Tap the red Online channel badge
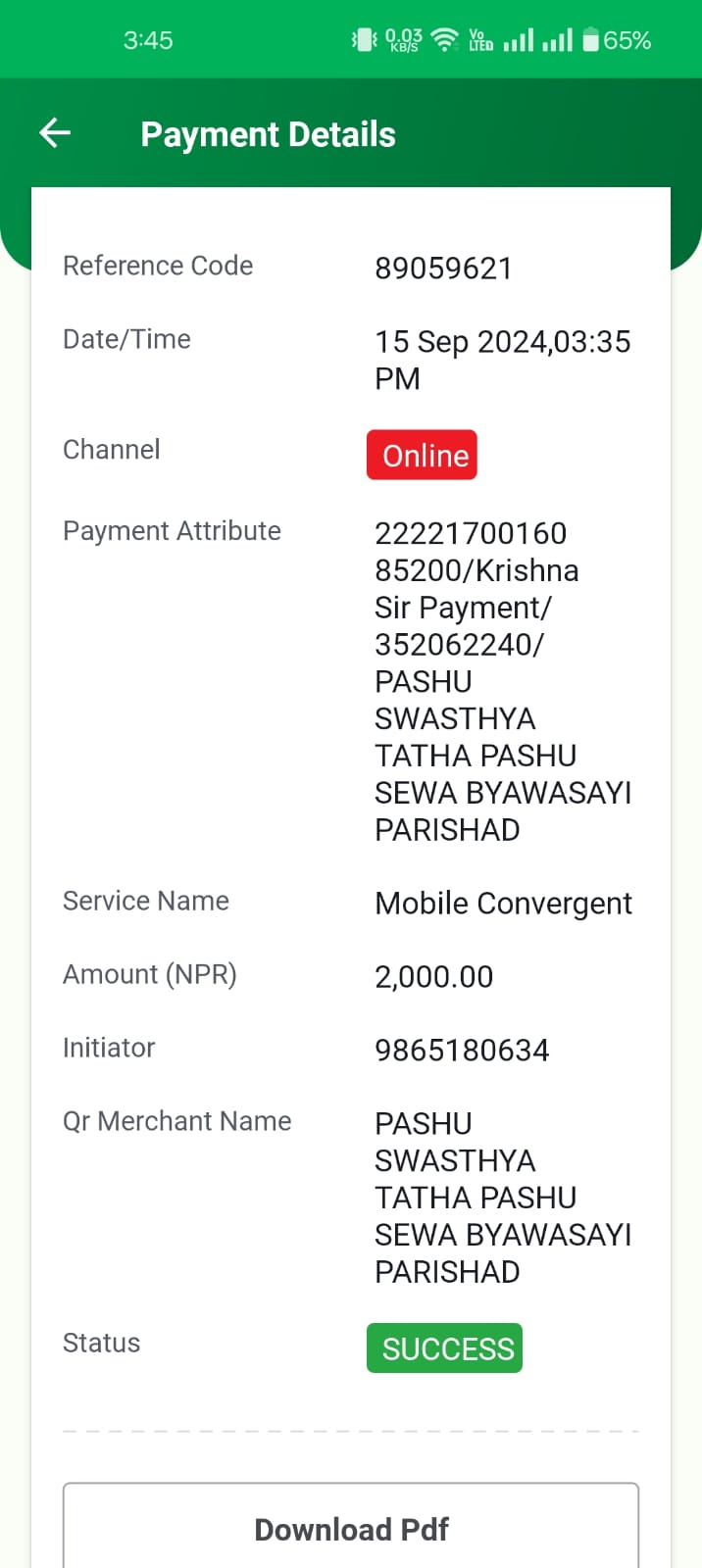The image size is (702, 1568). click(x=422, y=455)
